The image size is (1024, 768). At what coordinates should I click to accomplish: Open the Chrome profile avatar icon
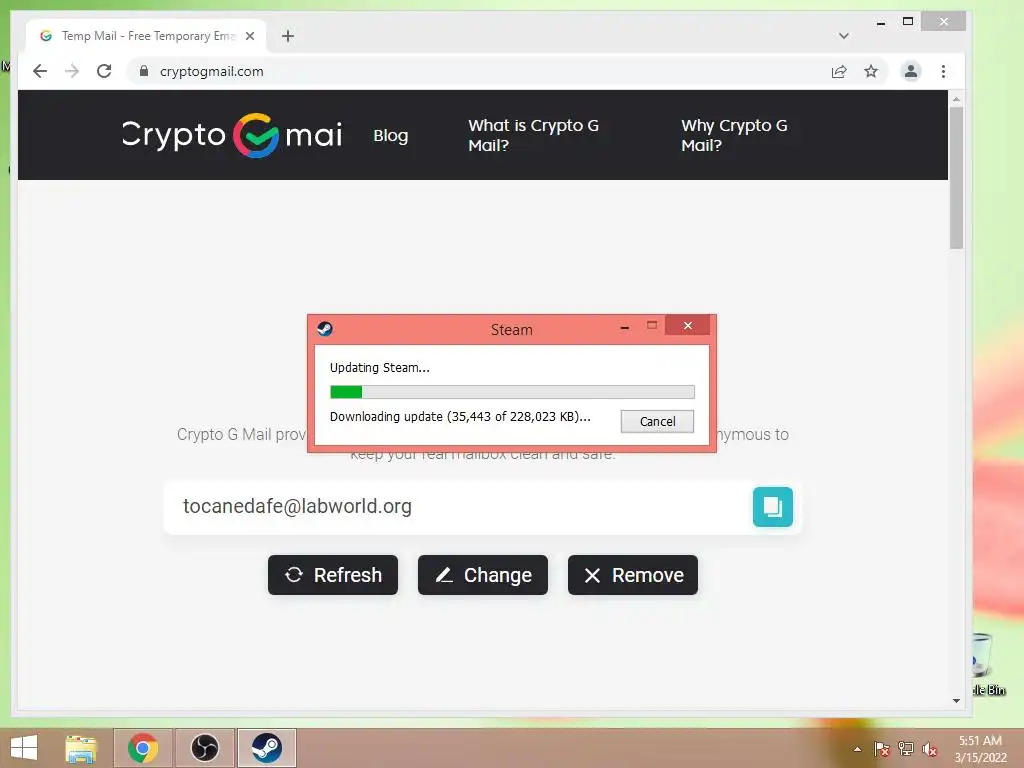click(911, 71)
